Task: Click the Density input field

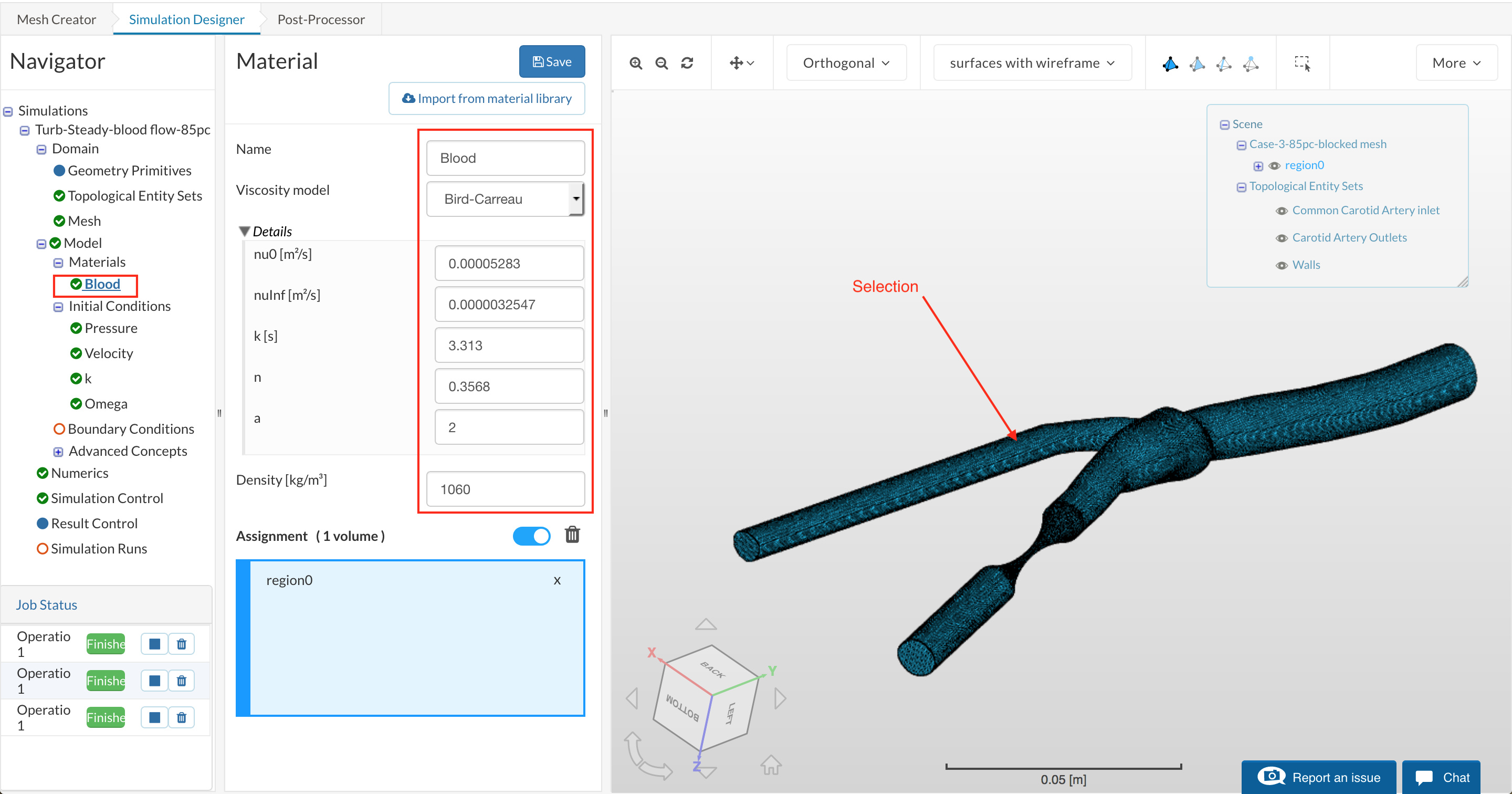Action: [506, 489]
